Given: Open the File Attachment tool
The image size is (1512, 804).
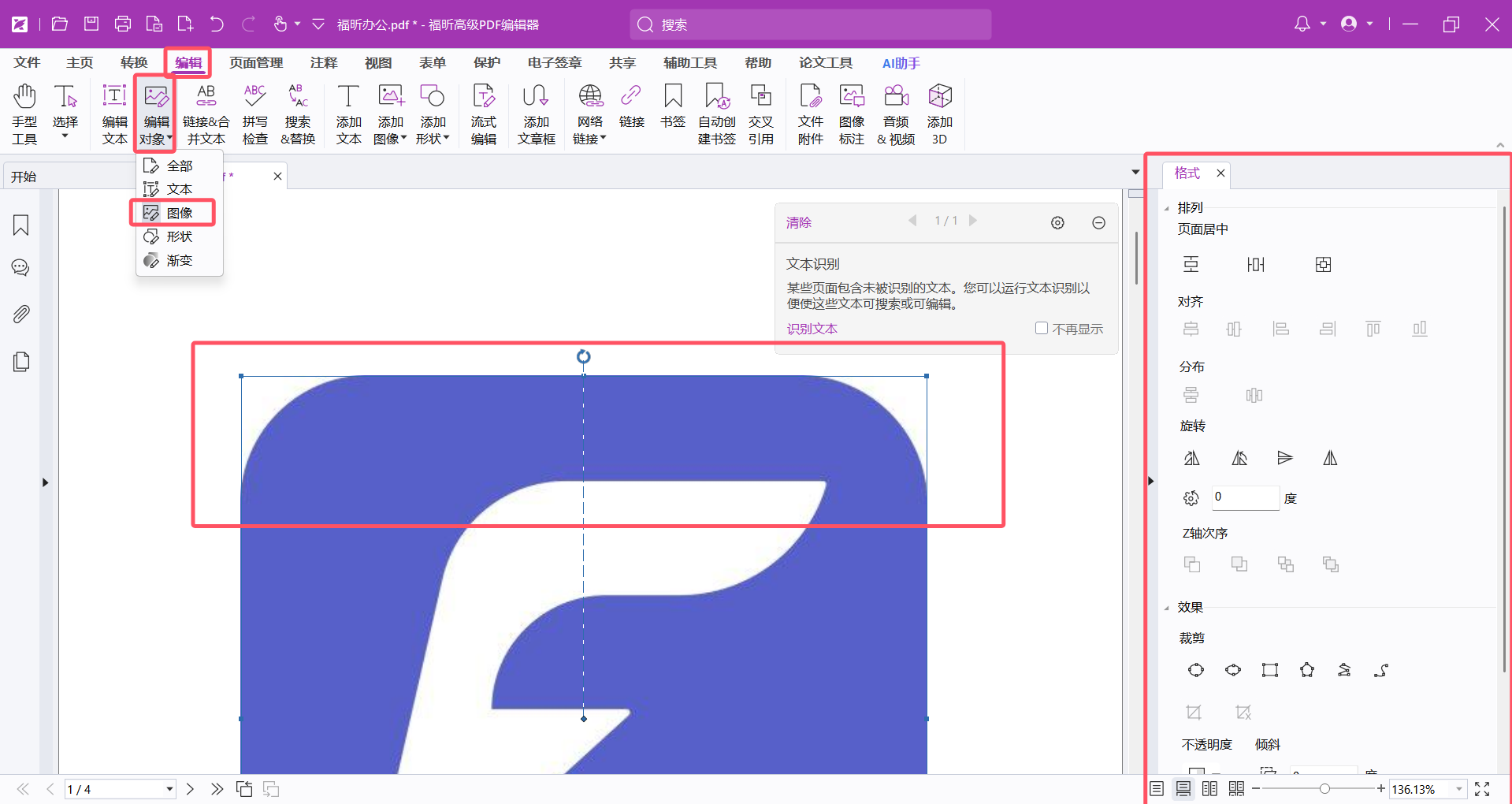Looking at the screenshot, I should [810, 114].
